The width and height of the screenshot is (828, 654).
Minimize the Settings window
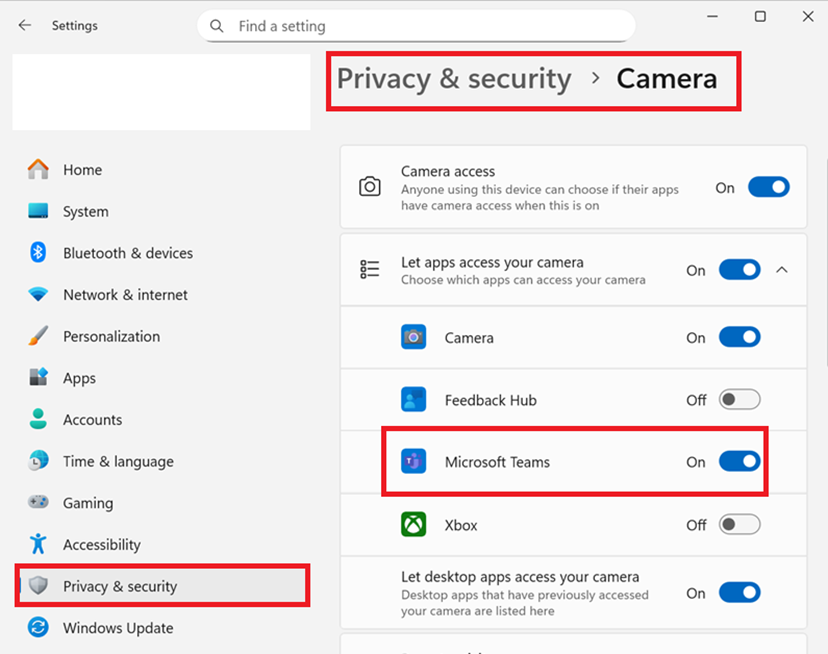point(712,16)
